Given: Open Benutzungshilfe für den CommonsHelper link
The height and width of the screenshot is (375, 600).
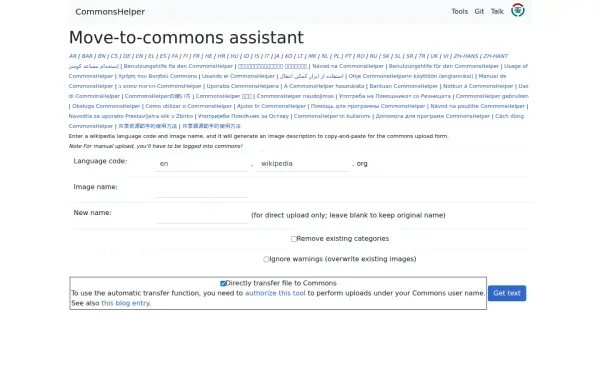Looking at the screenshot, I should point(443,66).
